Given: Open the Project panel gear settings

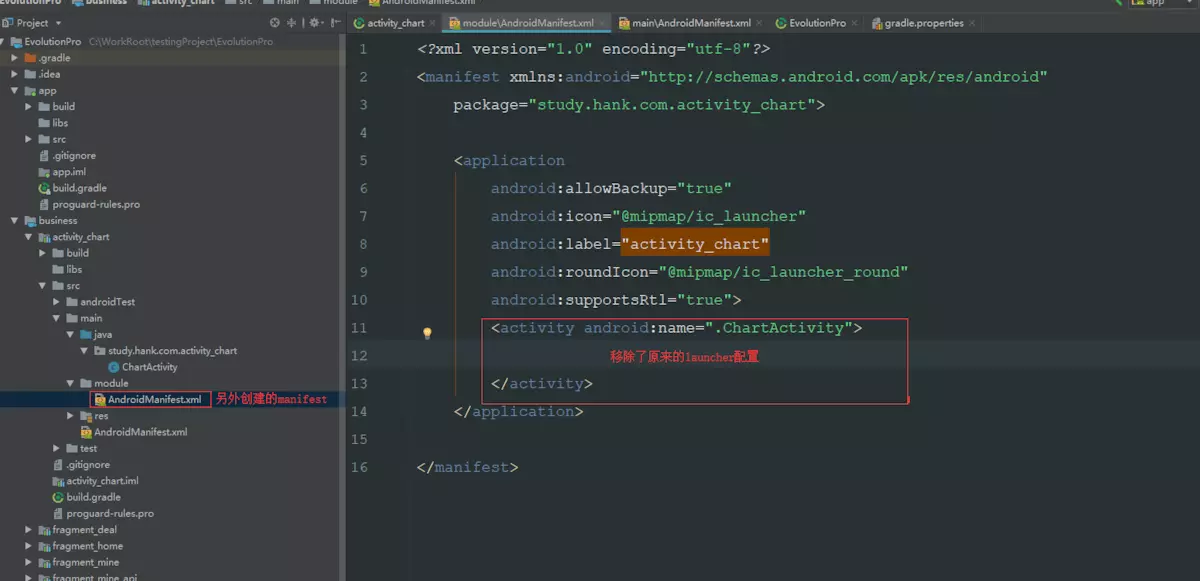Looking at the screenshot, I should click(x=315, y=22).
